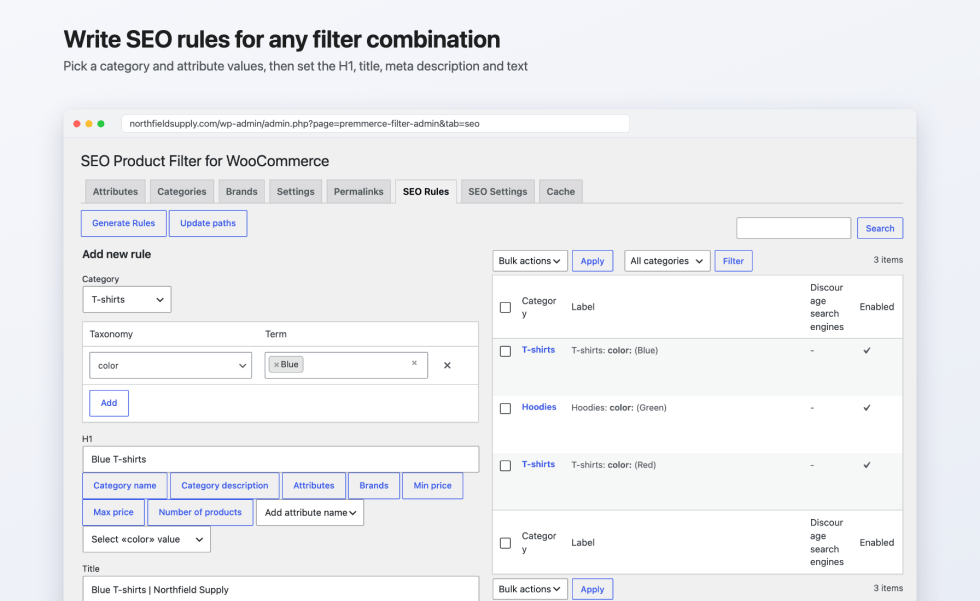Screen dimensions: 980x601
Task: Click the Hoodies: color: (Green) label
Action: click(619, 408)
